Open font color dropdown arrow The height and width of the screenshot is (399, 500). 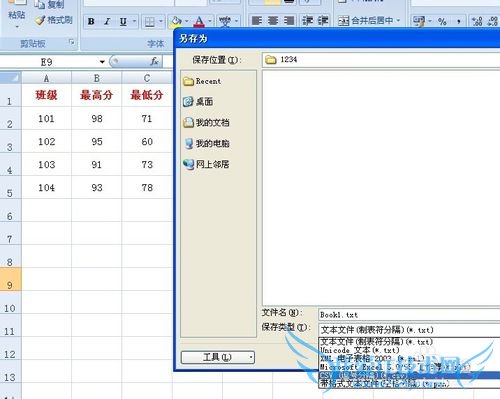210,22
